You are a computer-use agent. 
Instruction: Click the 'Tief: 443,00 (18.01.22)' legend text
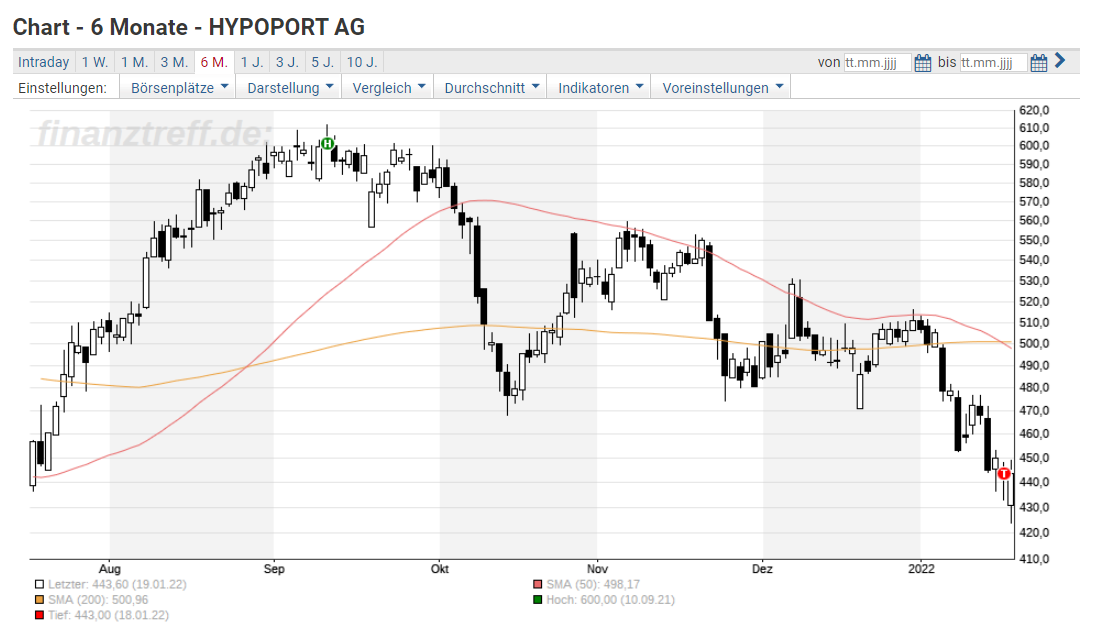coord(108,615)
